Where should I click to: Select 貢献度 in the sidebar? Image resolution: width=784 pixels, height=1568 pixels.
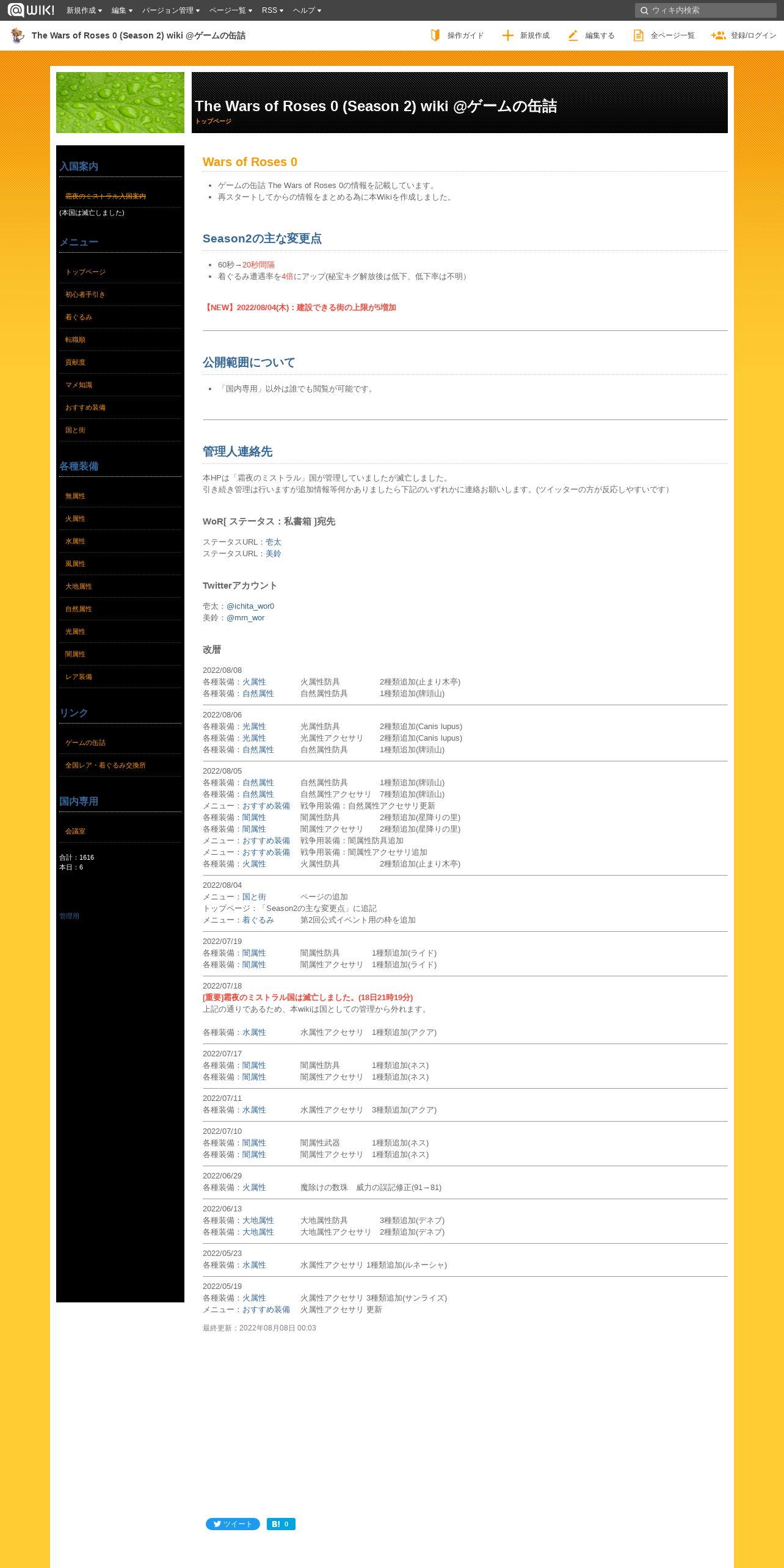(x=75, y=362)
